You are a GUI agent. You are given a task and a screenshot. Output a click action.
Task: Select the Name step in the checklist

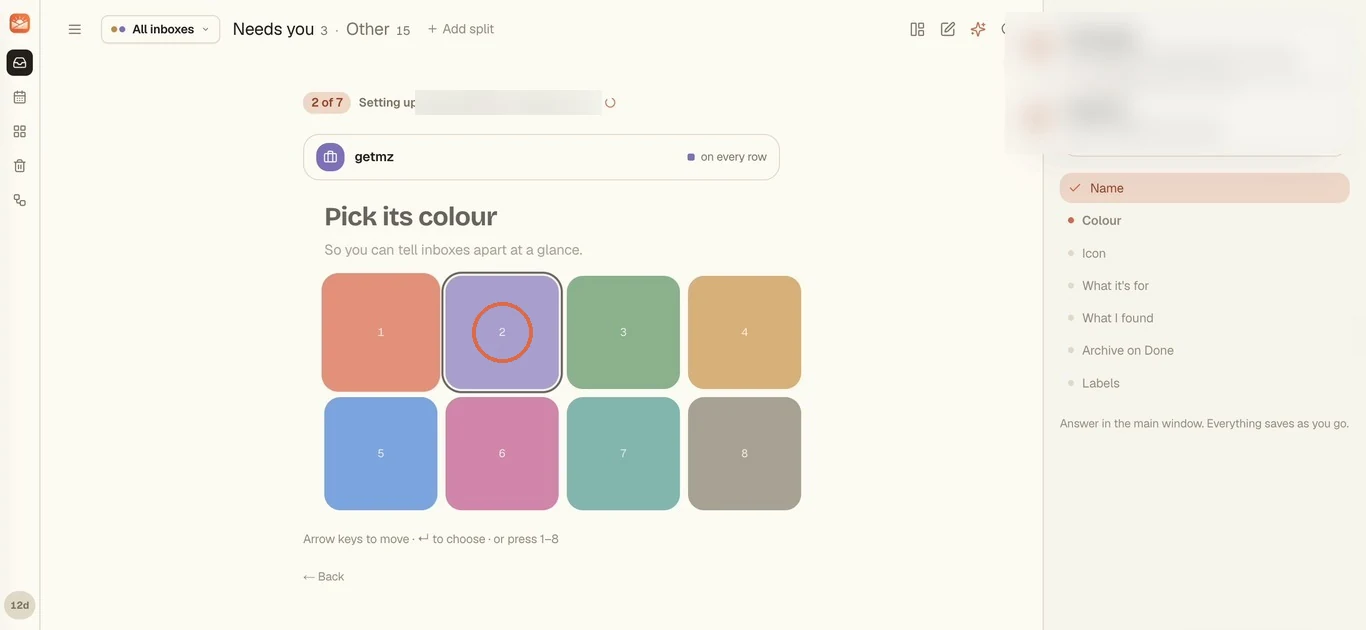1204,188
